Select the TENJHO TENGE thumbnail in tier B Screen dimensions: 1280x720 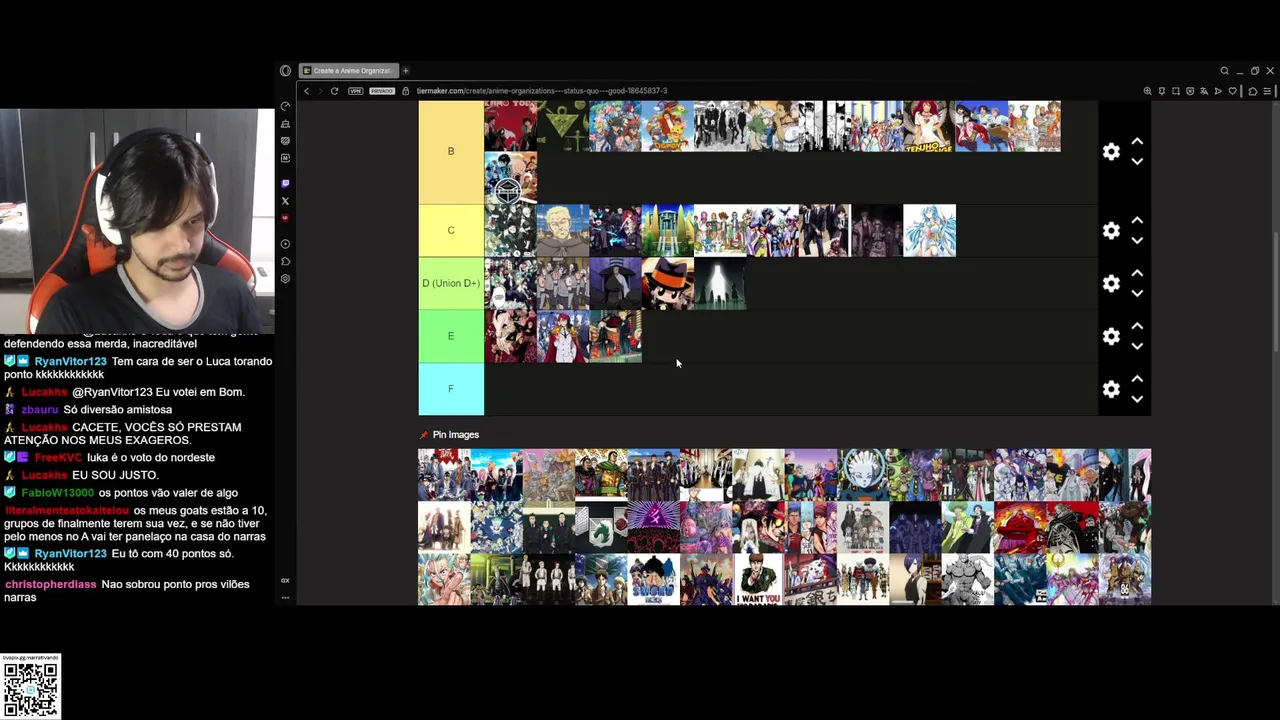click(929, 125)
